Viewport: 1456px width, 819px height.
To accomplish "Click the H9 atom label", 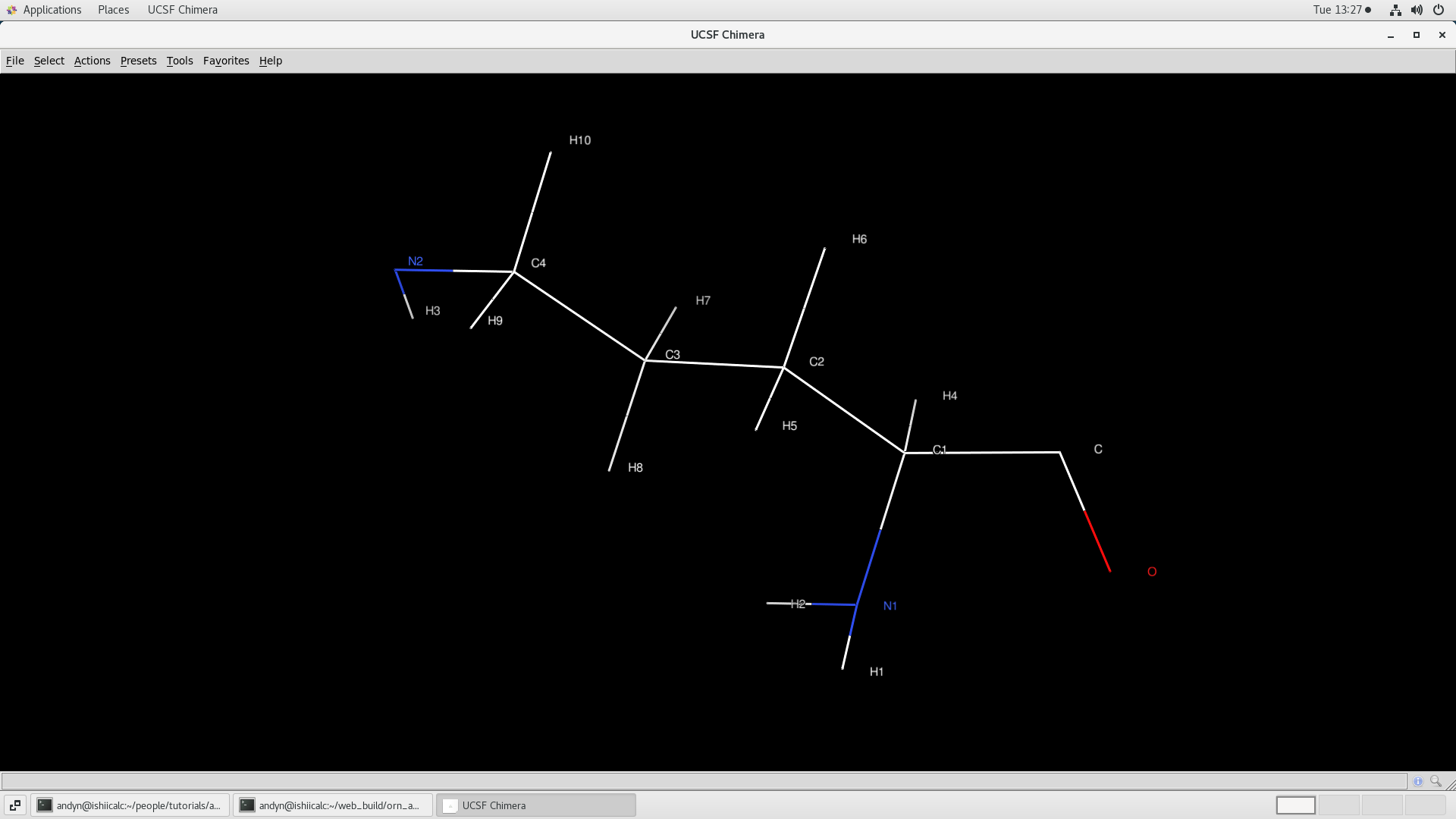I will 495,321.
